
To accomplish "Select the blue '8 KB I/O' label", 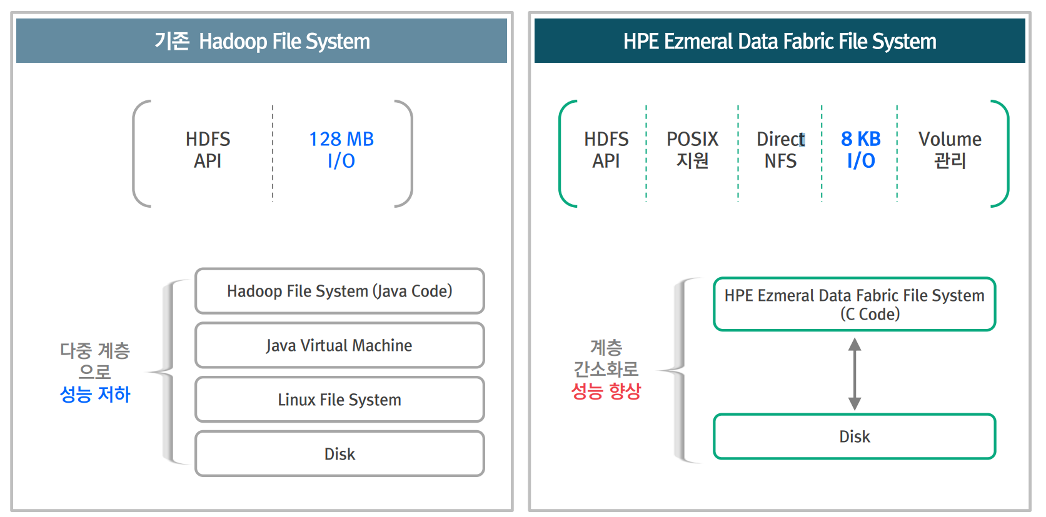I will [861, 150].
